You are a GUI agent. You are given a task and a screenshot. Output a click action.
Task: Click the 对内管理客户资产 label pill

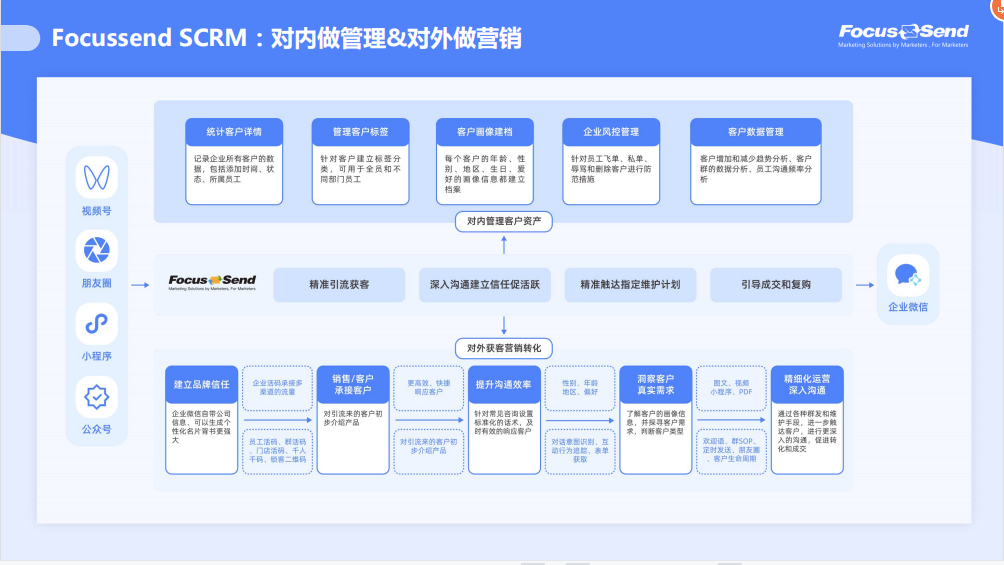504,222
